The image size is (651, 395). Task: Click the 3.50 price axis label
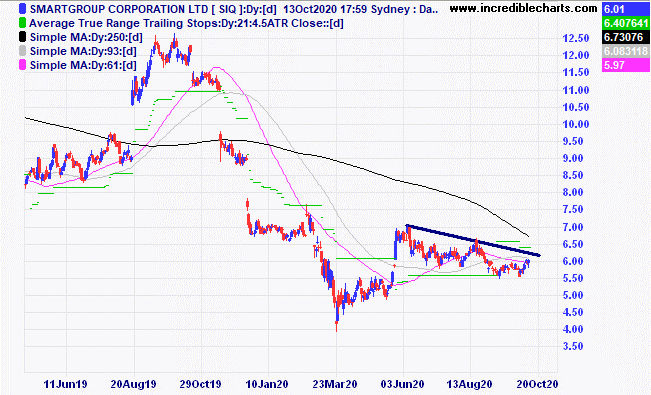[x=573, y=346]
